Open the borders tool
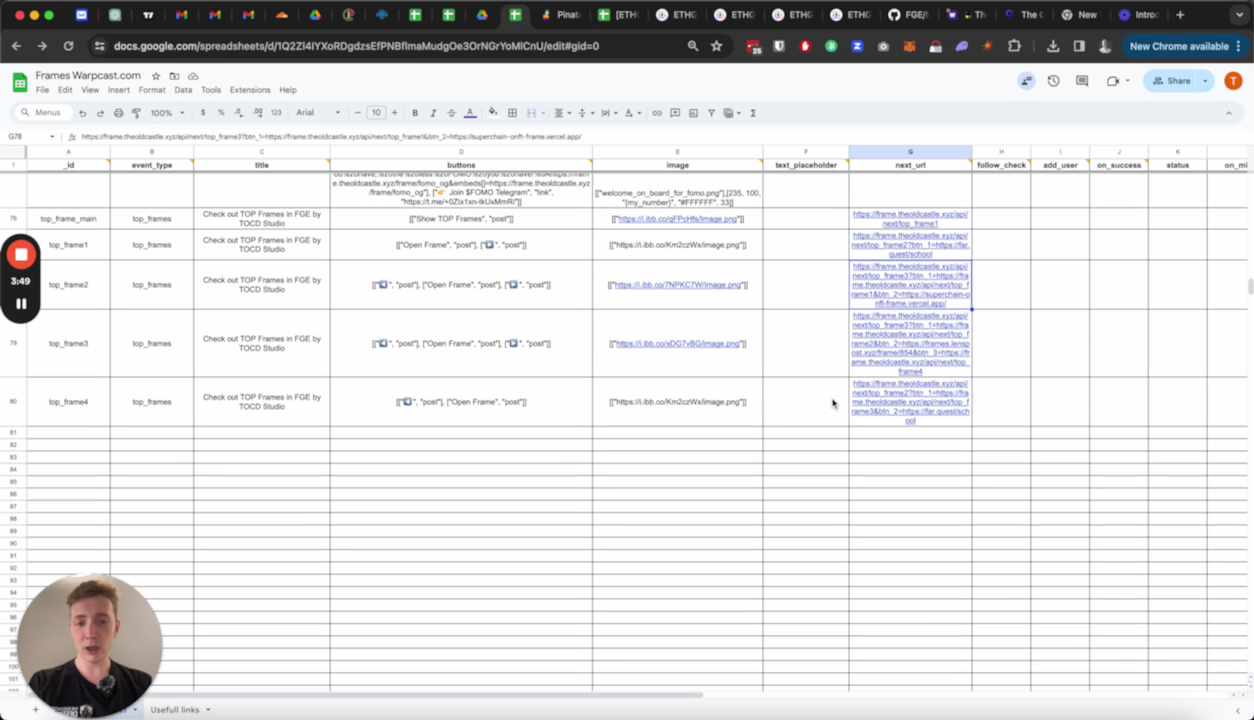Screen dimensions: 1254x720 pos(512,113)
